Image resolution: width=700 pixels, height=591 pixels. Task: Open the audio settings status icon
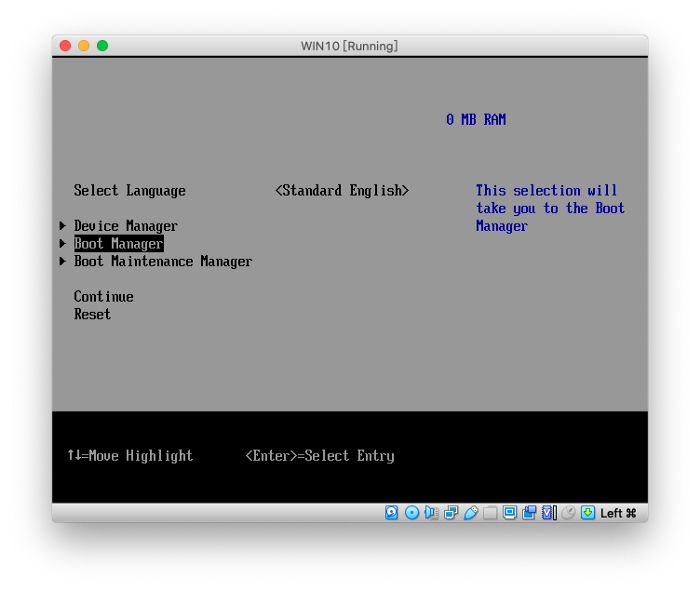[x=431, y=513]
